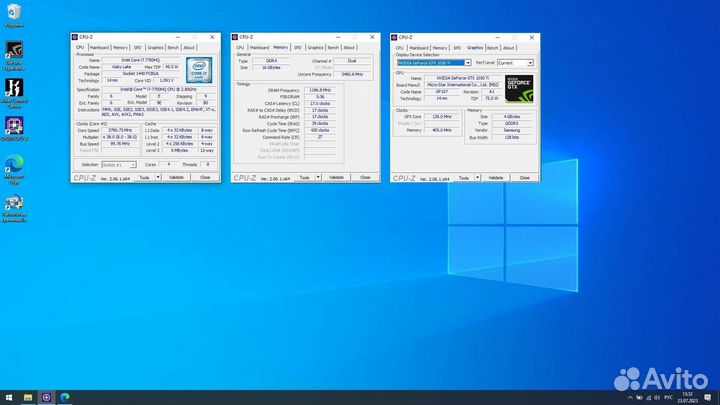Click the GFX Core clock value field
Image resolution: width=720 pixels, height=405 pixels.
442,117
